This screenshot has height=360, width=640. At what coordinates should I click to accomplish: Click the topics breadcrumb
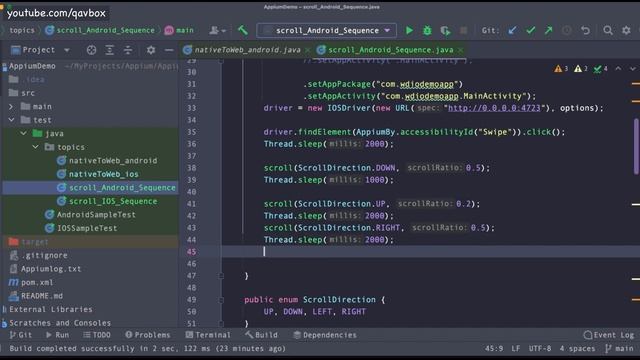pyautogui.click(x=22, y=30)
